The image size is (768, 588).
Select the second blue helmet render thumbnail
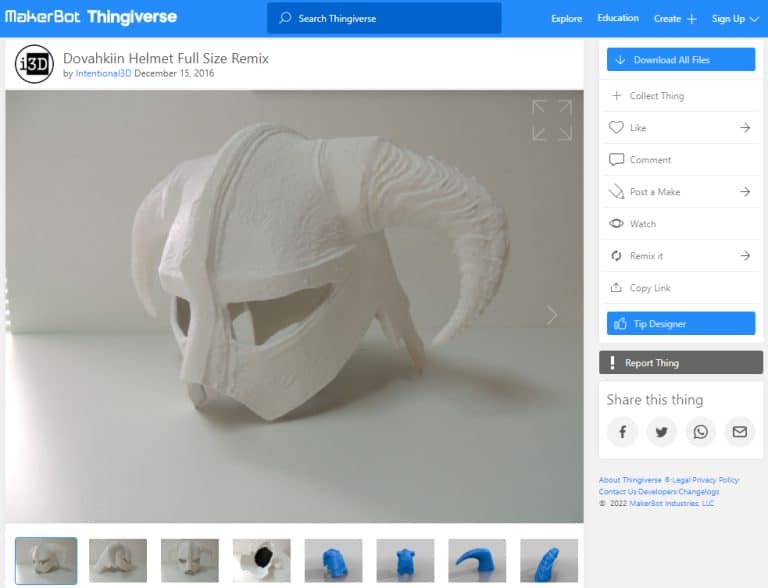click(x=405, y=561)
